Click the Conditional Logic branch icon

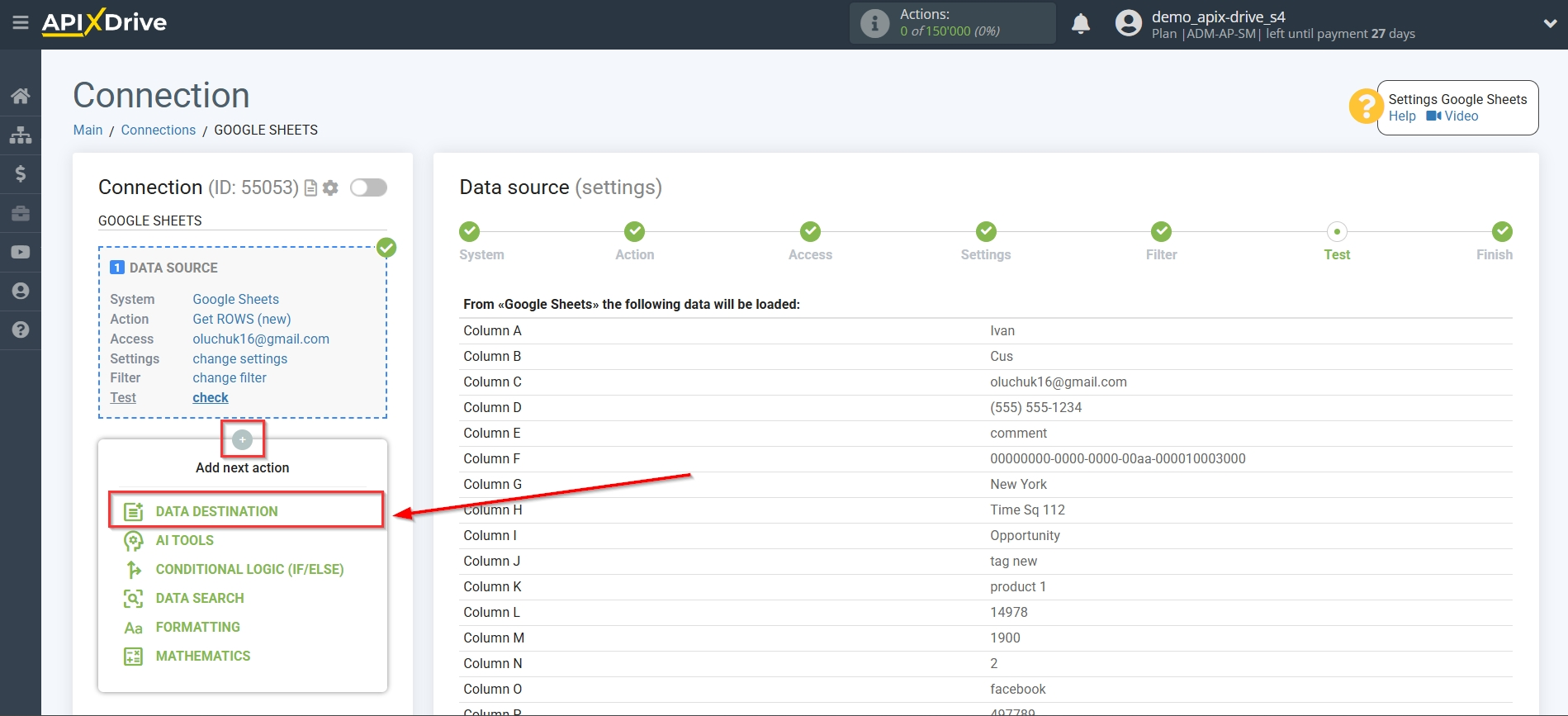[x=133, y=570]
